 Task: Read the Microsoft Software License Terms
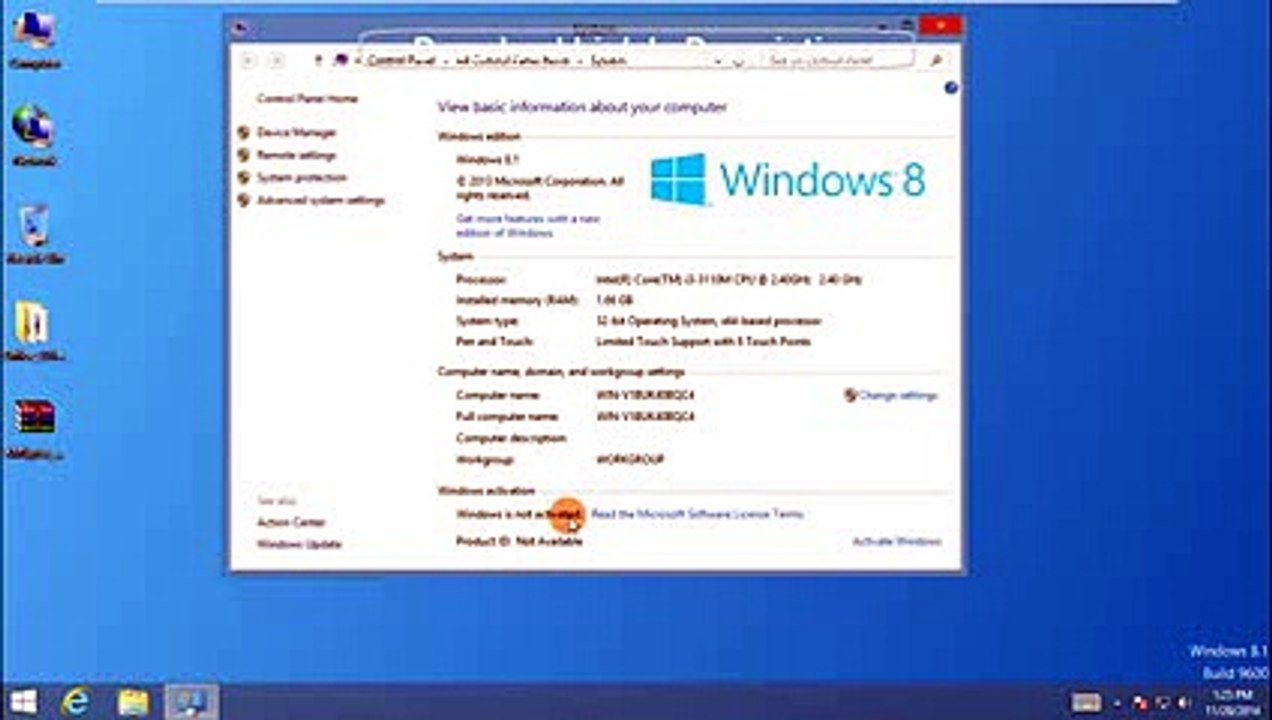697,514
